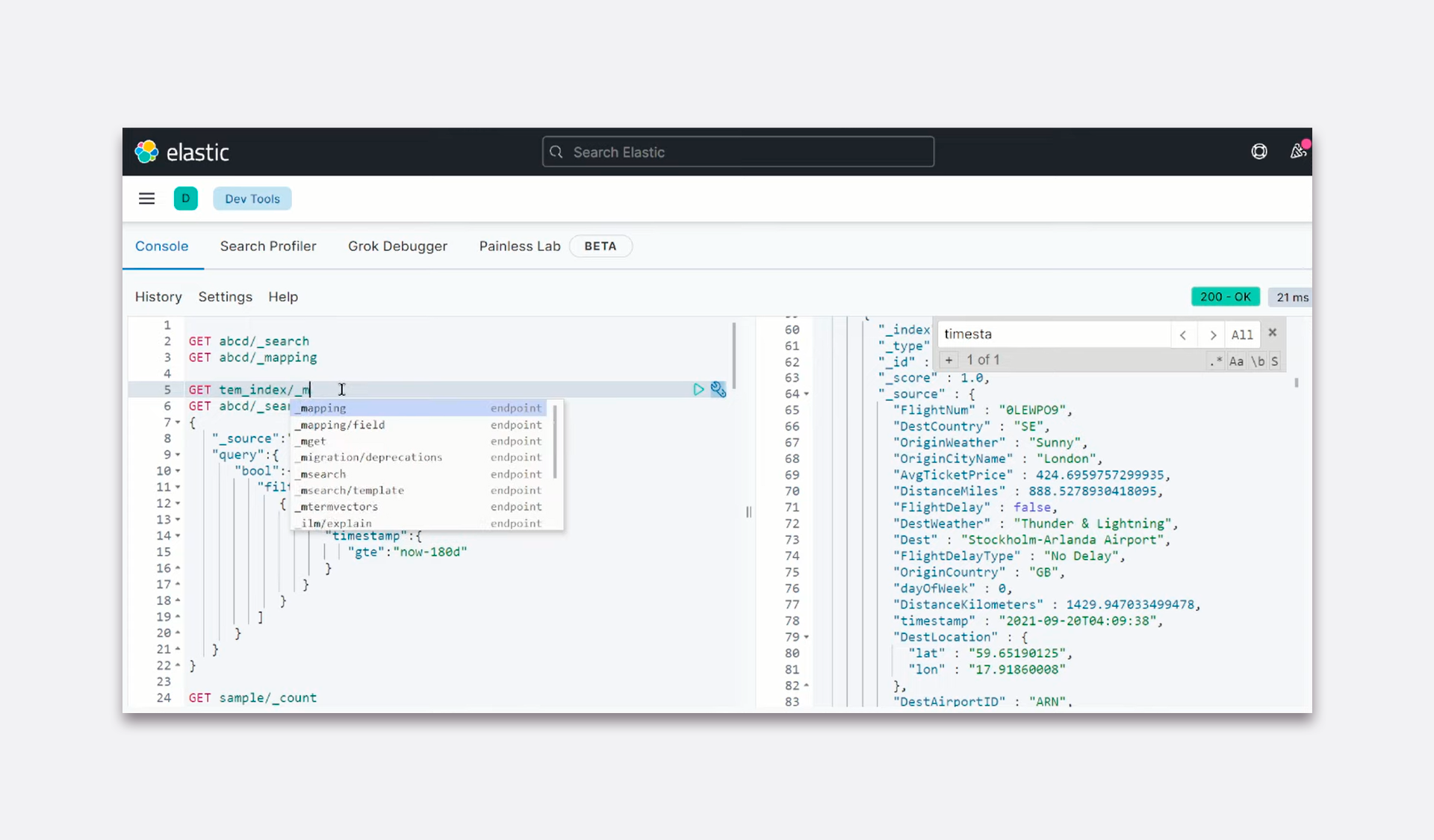Open the help lifebuoy icon in the header
Viewport: 1434px width, 840px height.
1258,152
